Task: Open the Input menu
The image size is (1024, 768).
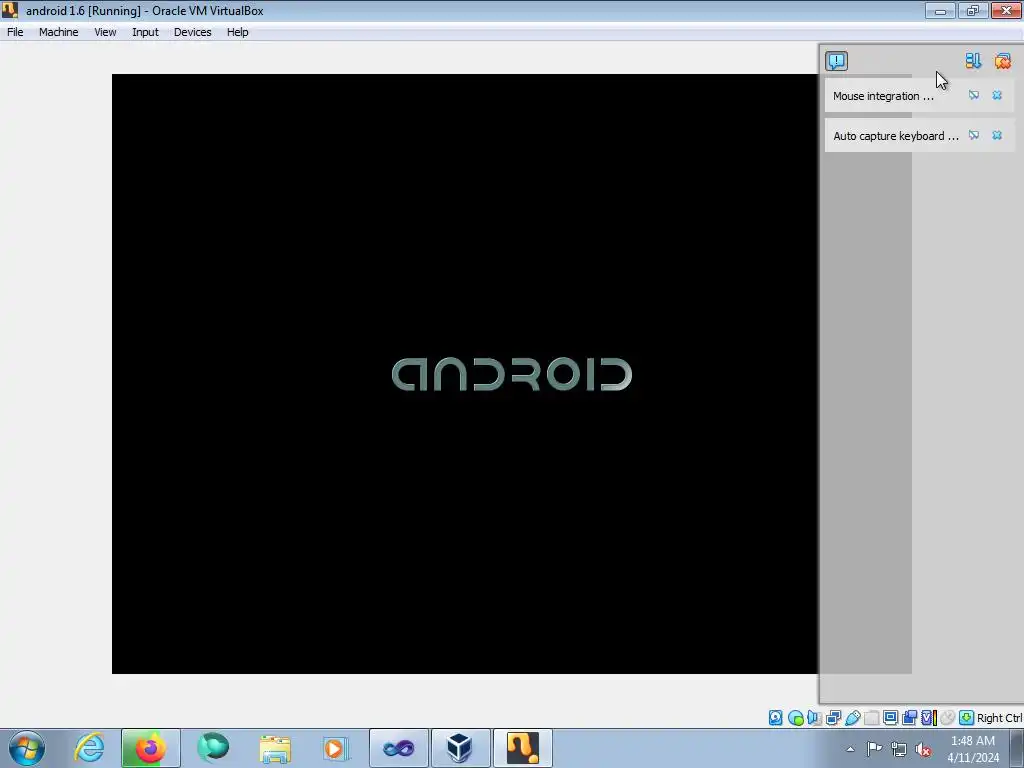Action: [x=145, y=32]
